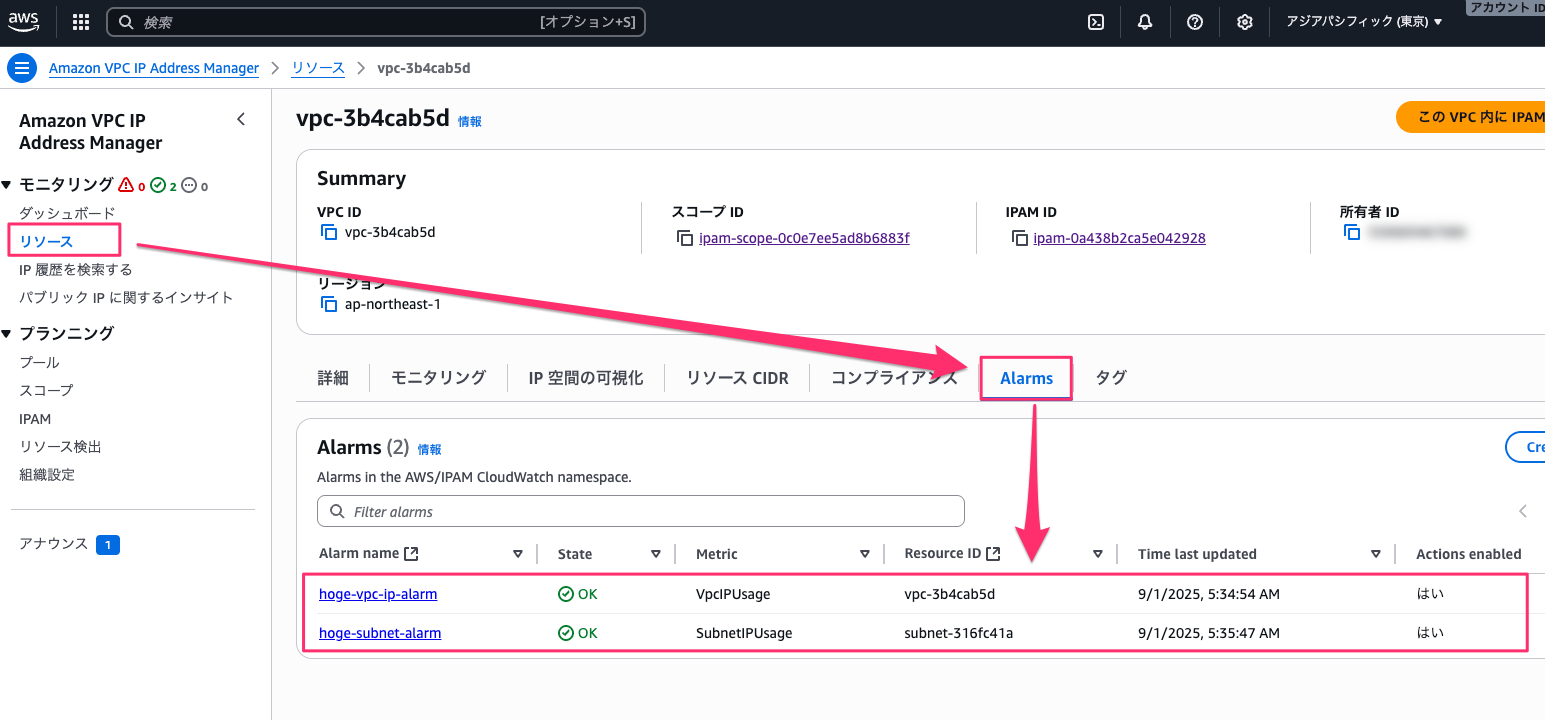Viewport: 1545px width, 720px height.
Task: Toggle the hamburger navigation menu button
Action: click(x=21, y=68)
